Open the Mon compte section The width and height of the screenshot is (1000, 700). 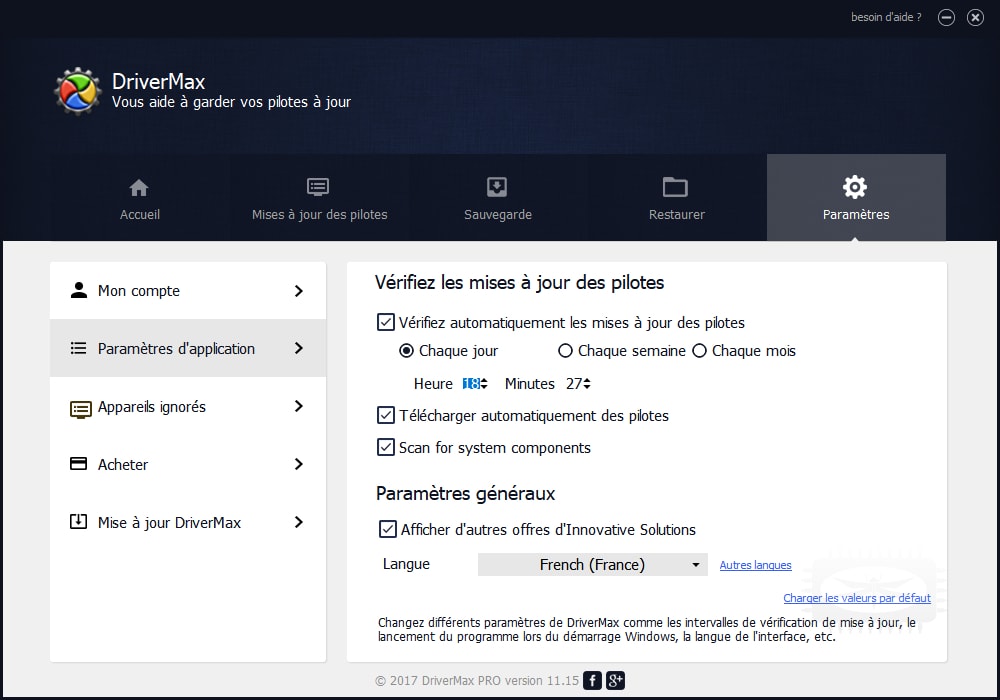pos(188,291)
